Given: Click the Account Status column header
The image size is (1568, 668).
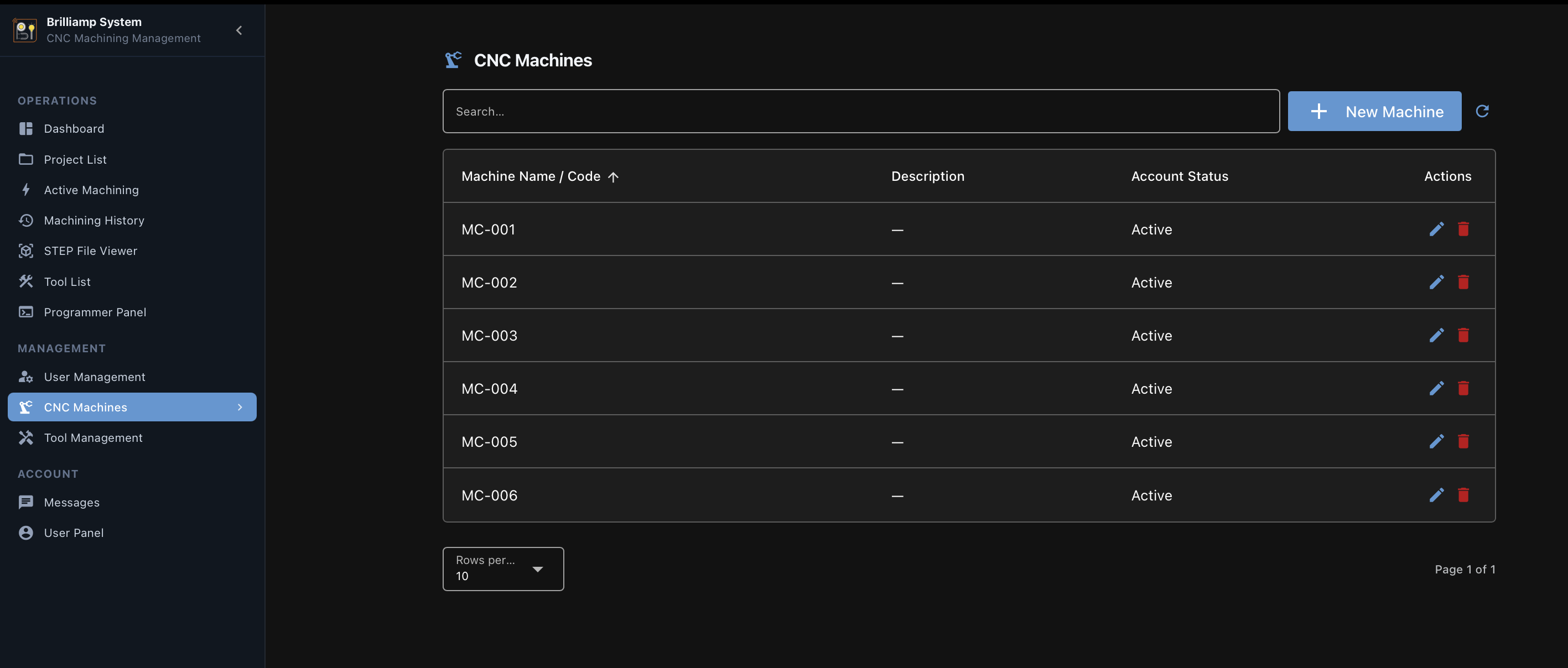Looking at the screenshot, I should pyautogui.click(x=1180, y=176).
